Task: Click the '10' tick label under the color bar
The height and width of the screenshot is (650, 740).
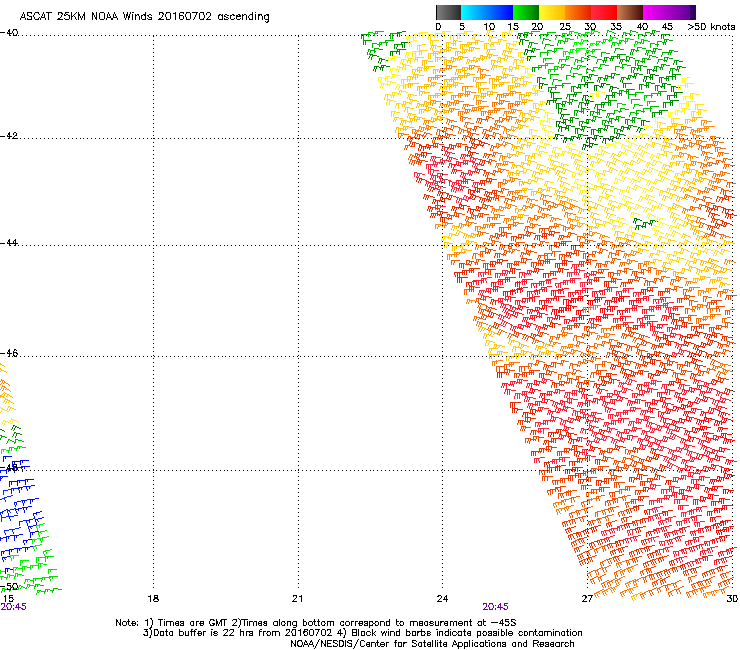Action: tap(489, 27)
